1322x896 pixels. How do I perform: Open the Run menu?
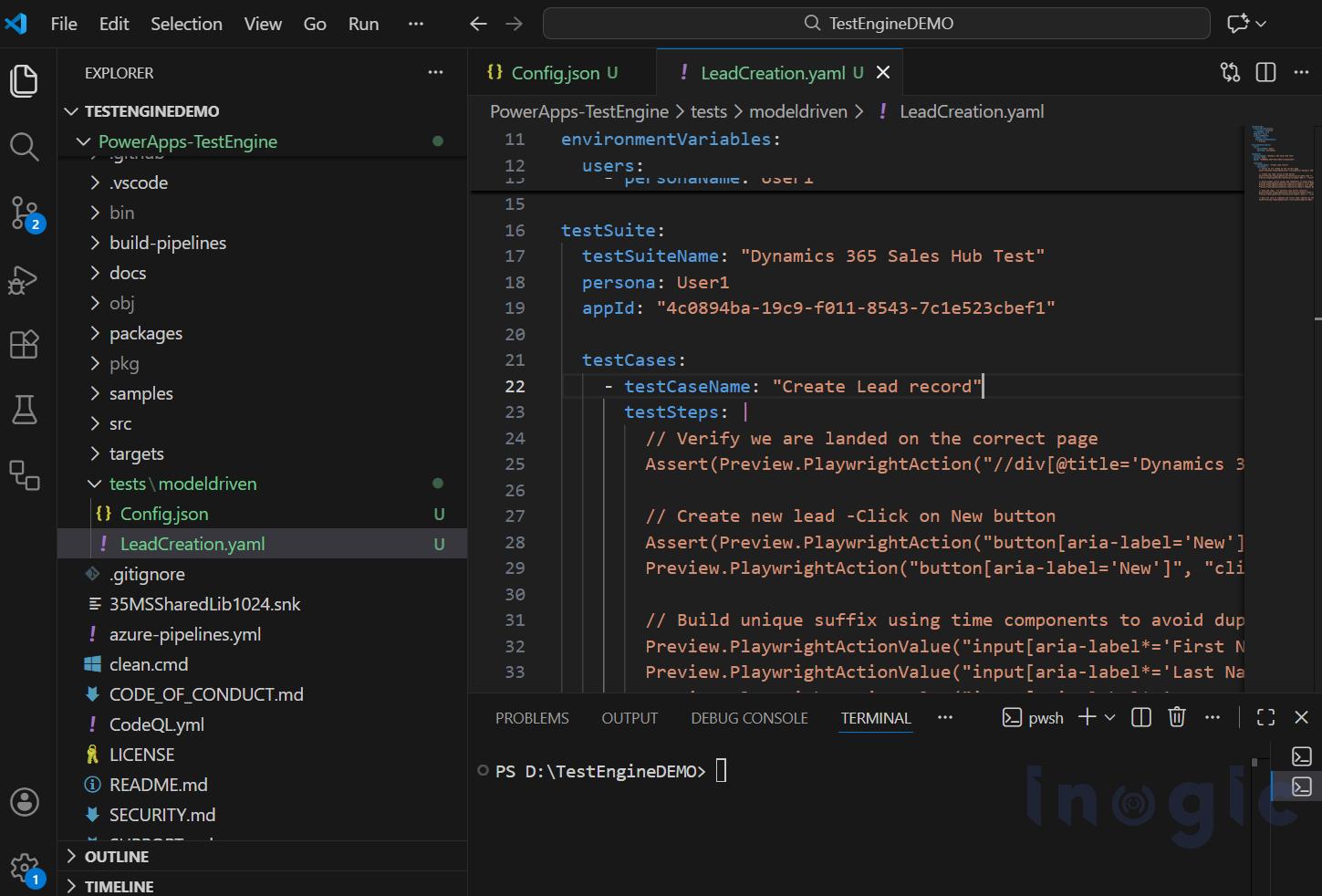tap(362, 24)
